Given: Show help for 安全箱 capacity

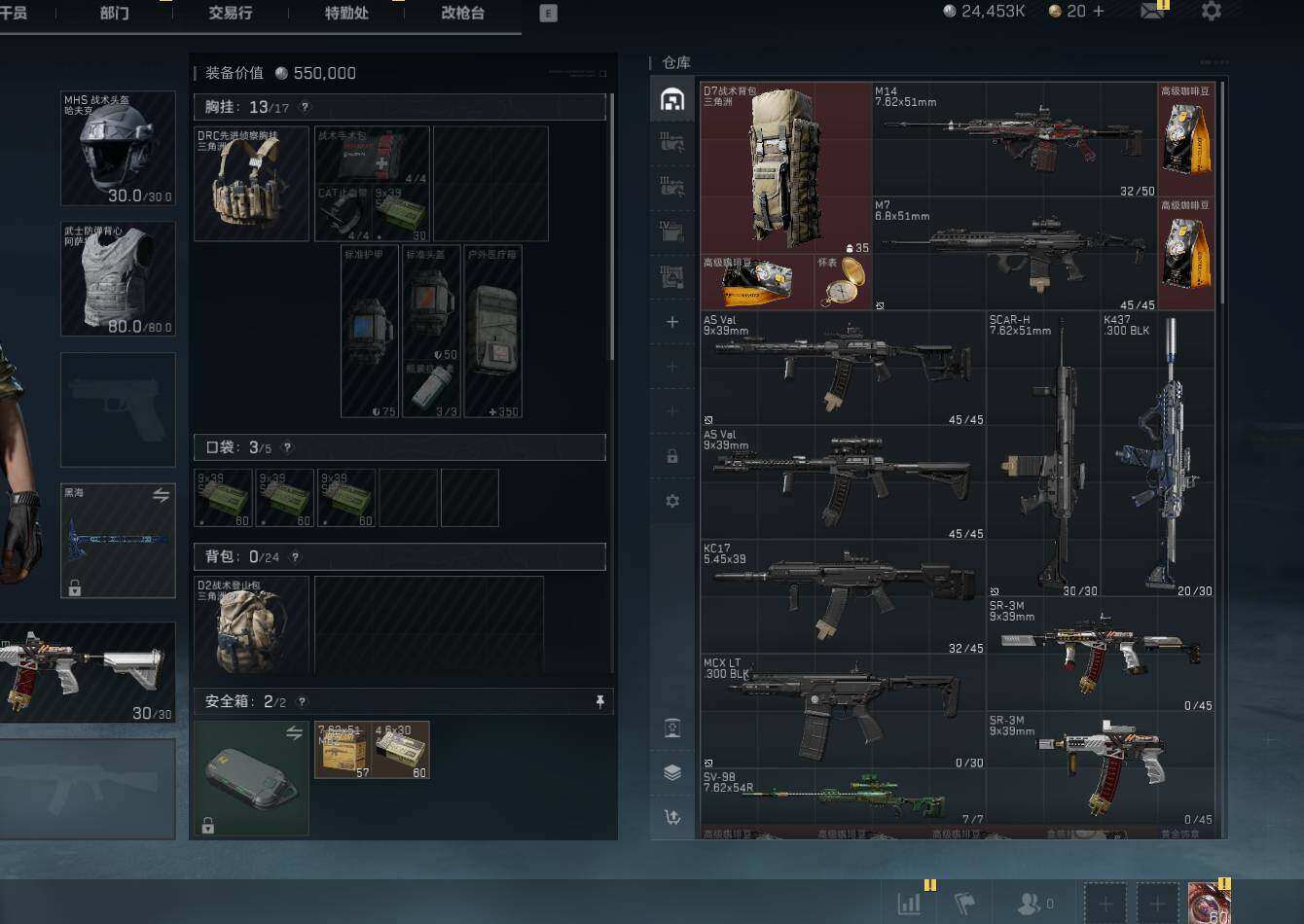Looking at the screenshot, I should point(302,701).
